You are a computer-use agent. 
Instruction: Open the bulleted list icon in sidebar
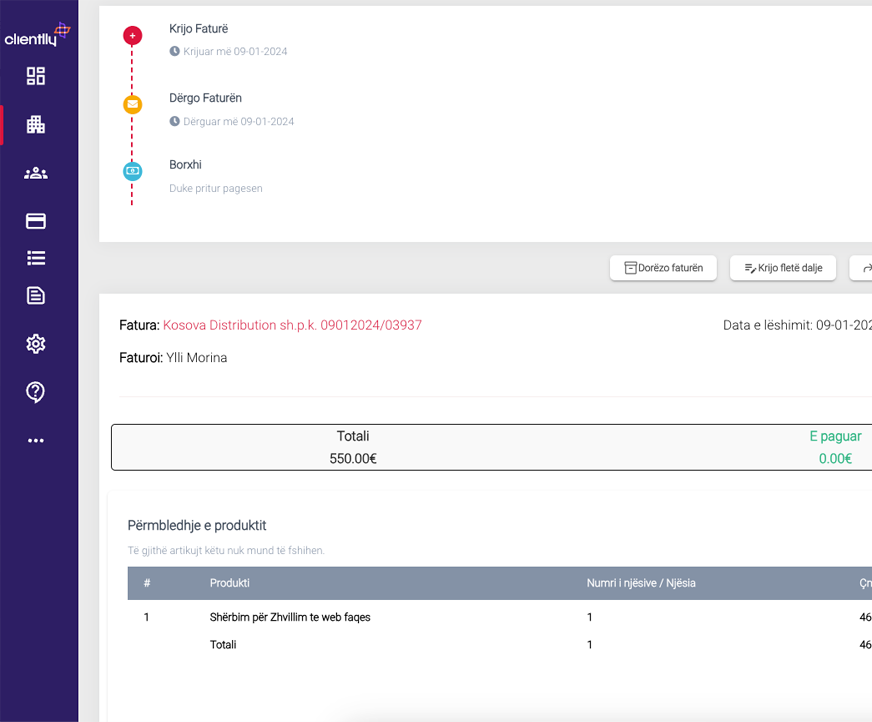[x=36, y=258]
